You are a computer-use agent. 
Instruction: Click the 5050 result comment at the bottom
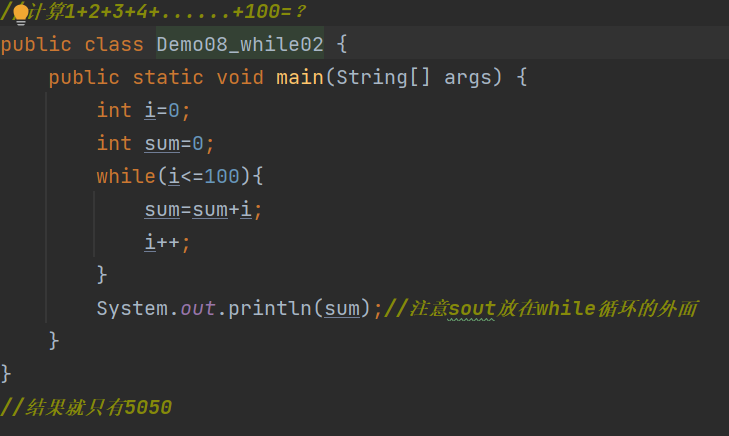click(85, 407)
